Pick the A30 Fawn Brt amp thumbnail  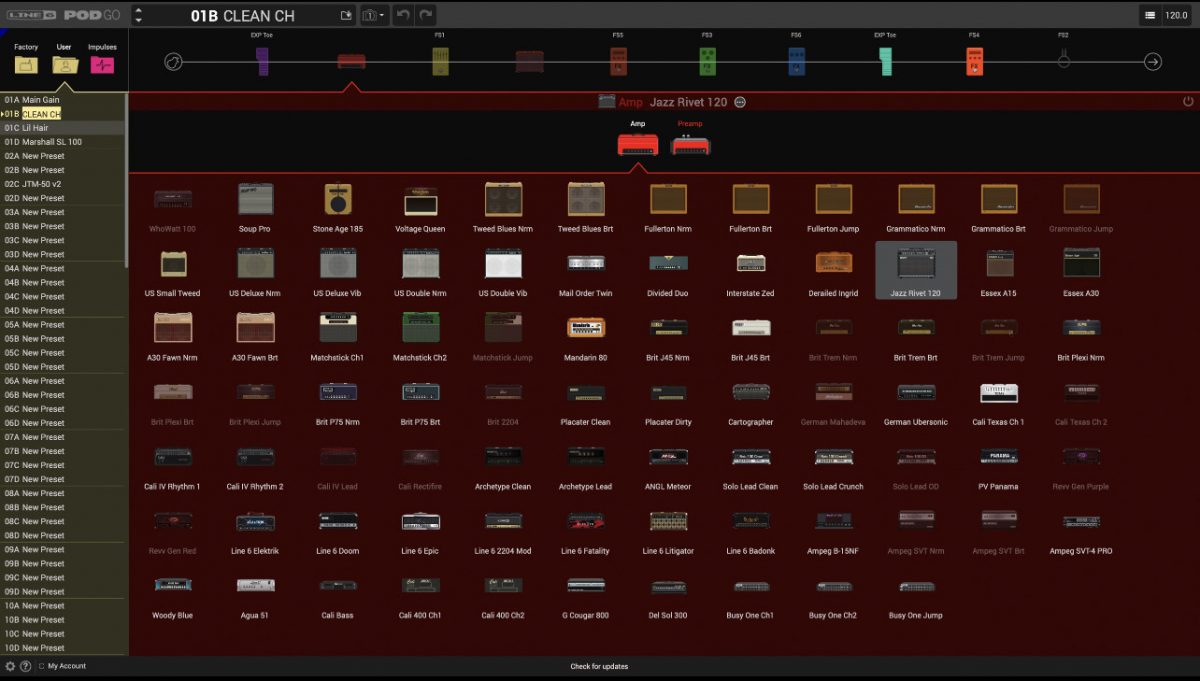coord(255,327)
